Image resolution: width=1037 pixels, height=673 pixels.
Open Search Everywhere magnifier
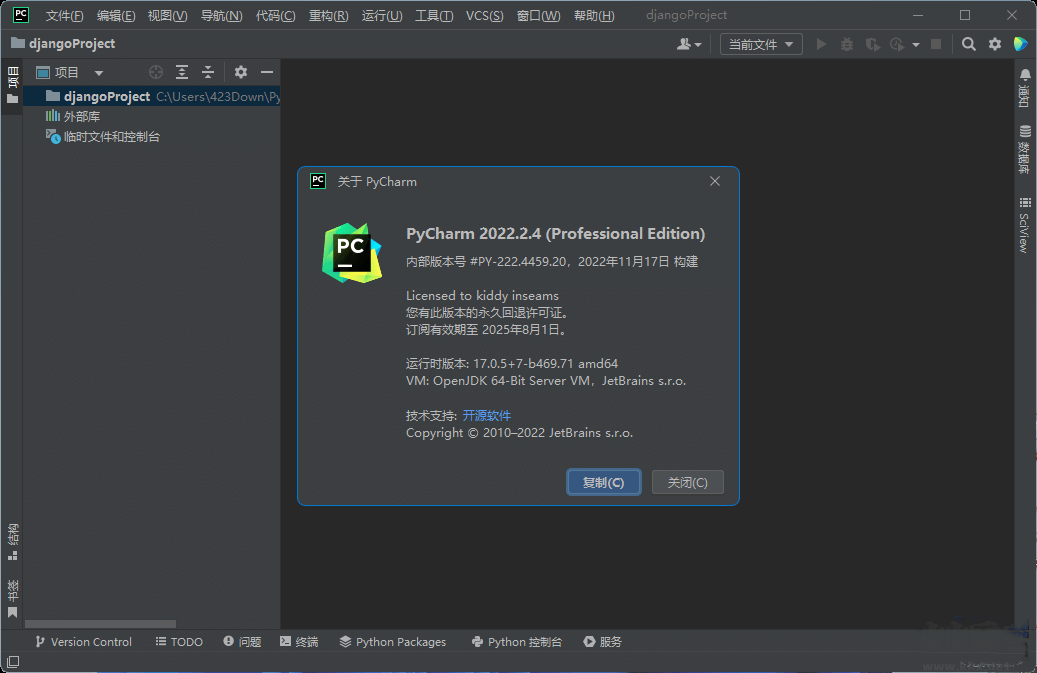tap(966, 43)
